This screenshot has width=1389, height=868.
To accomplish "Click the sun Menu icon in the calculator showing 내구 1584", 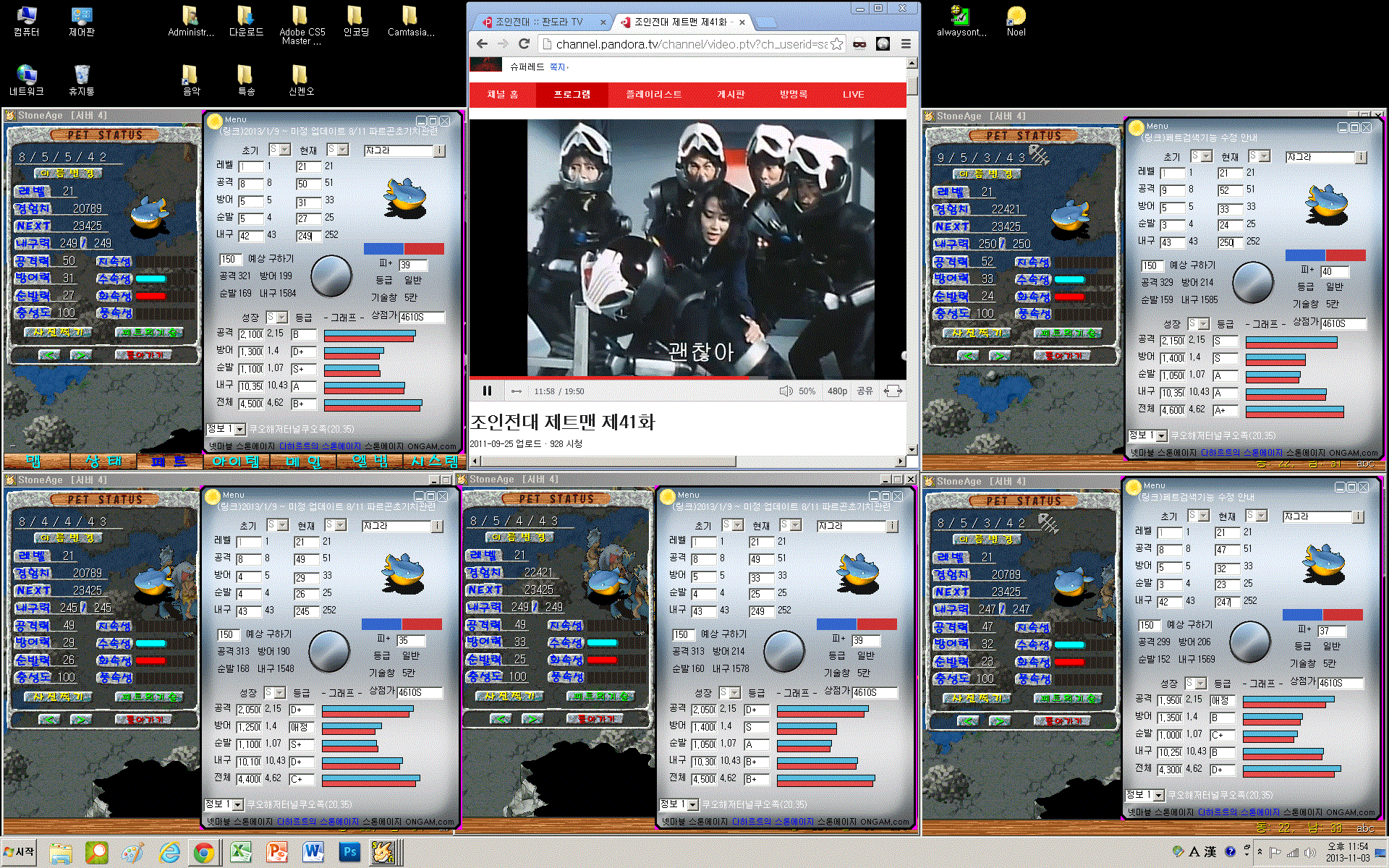I will pyautogui.click(x=214, y=121).
